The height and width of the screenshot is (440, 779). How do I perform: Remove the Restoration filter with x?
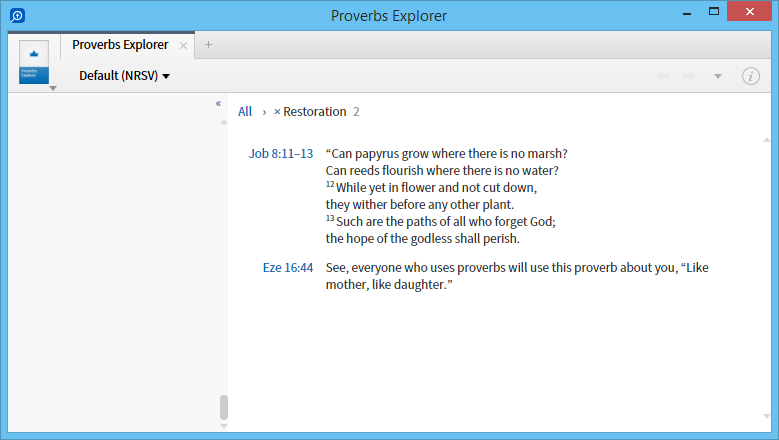point(277,112)
